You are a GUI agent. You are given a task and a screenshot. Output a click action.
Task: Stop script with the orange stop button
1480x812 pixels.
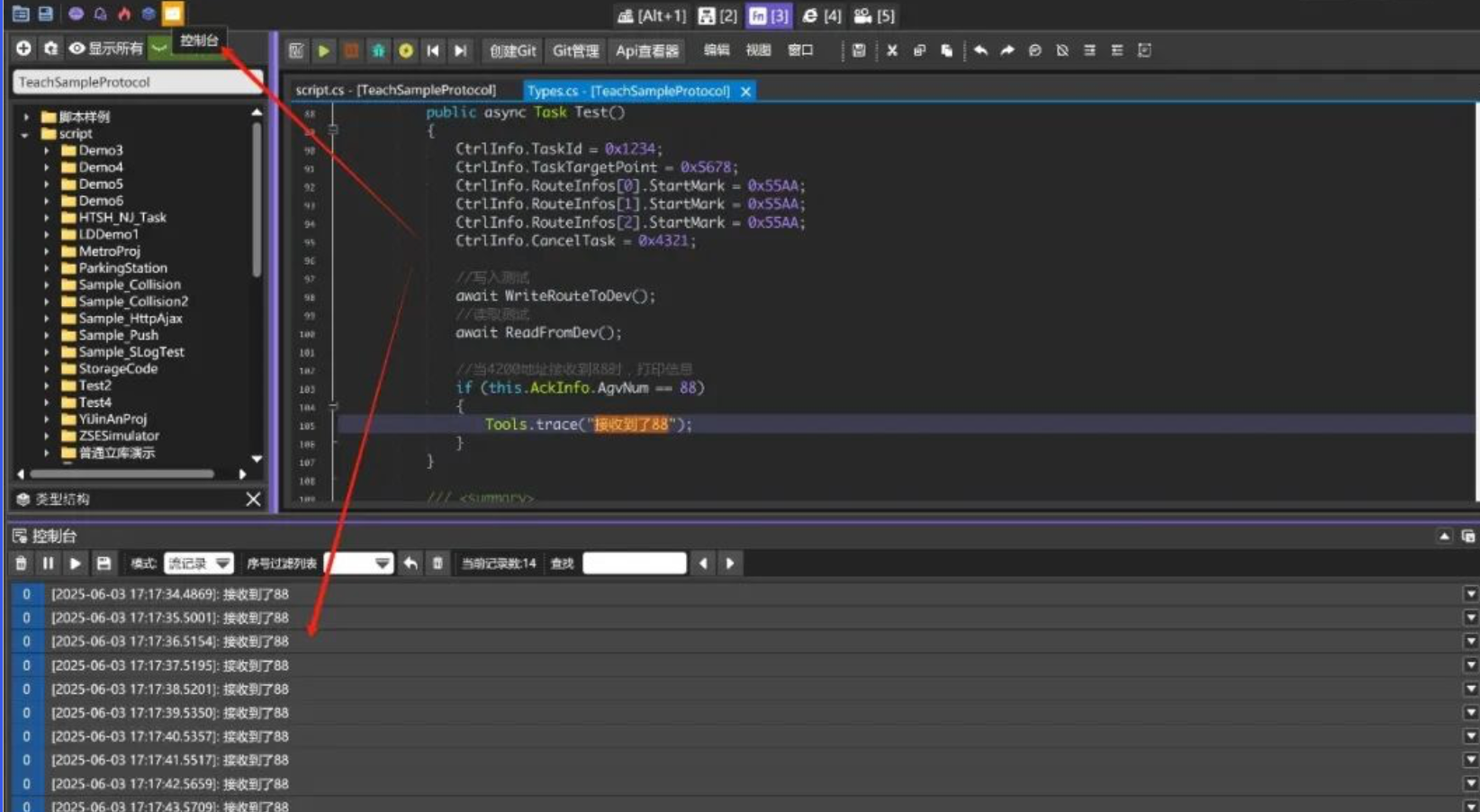(x=351, y=51)
